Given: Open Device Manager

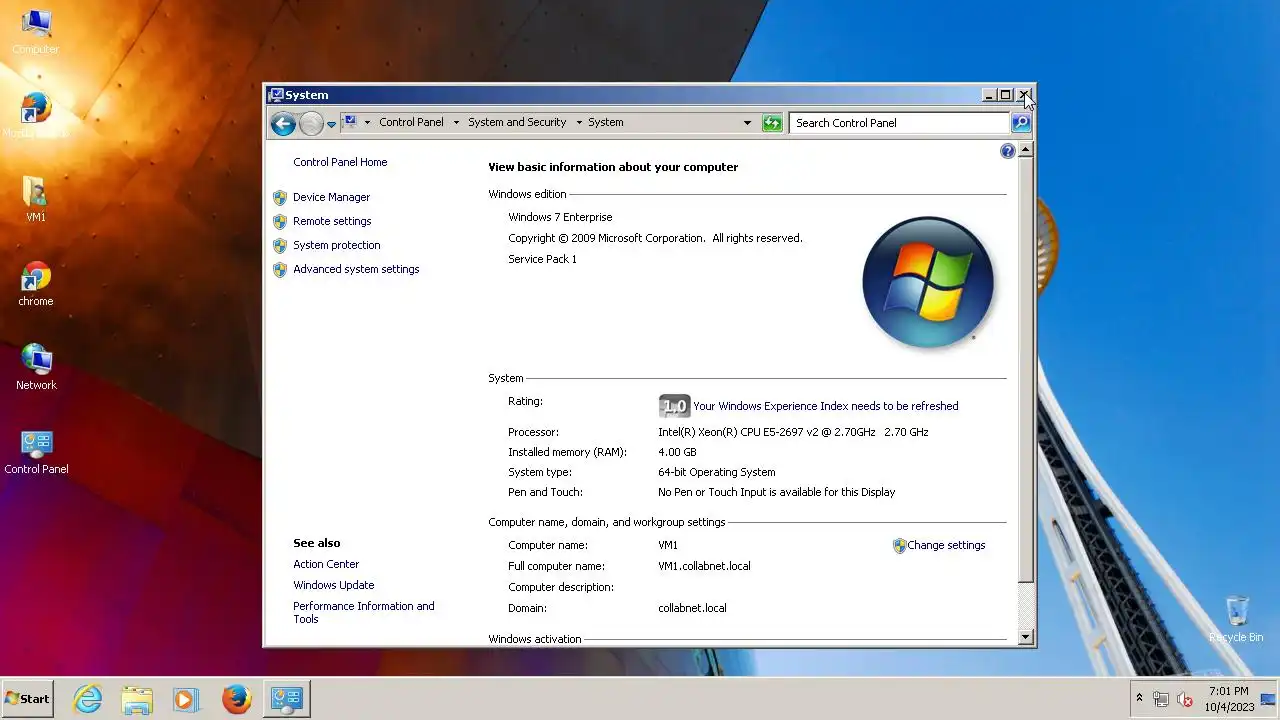Looking at the screenshot, I should pyautogui.click(x=331, y=197).
